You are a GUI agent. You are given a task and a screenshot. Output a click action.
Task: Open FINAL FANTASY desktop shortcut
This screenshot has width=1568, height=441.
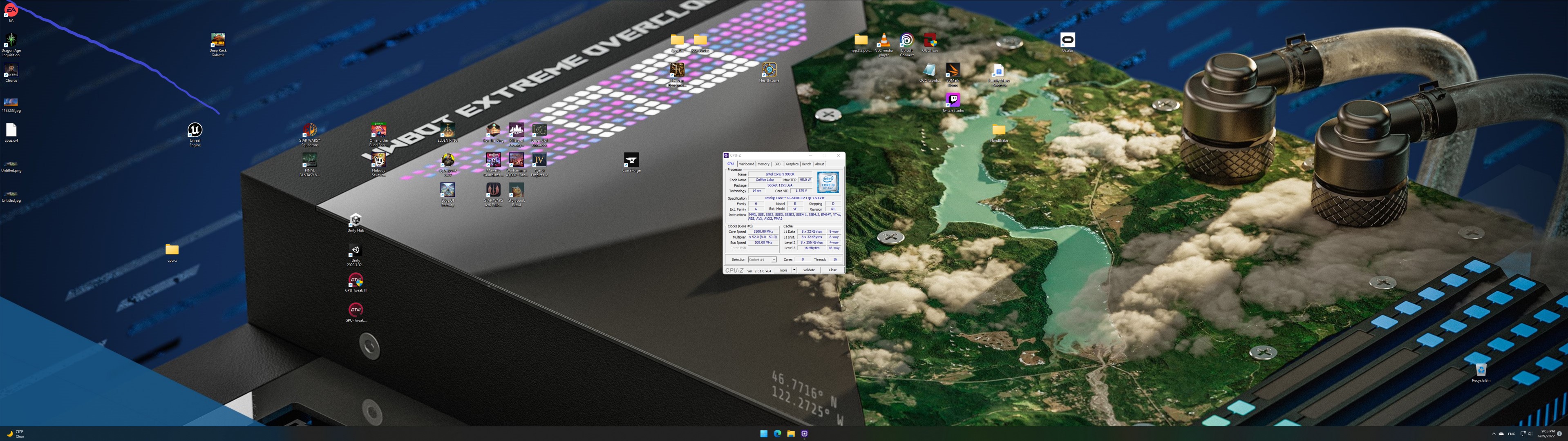pos(310,165)
